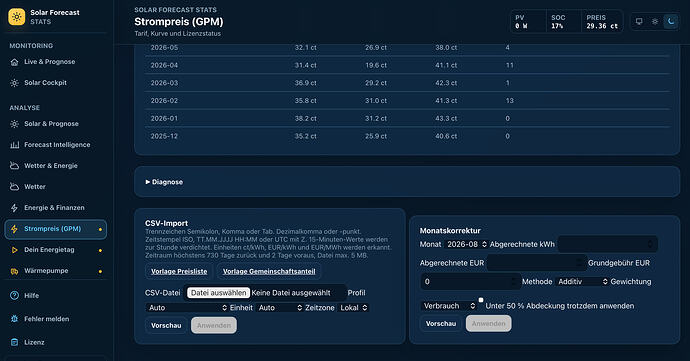Click the PREIS 29.36 ct status tile
Screen dimensions: 690x361
[x=602, y=22]
